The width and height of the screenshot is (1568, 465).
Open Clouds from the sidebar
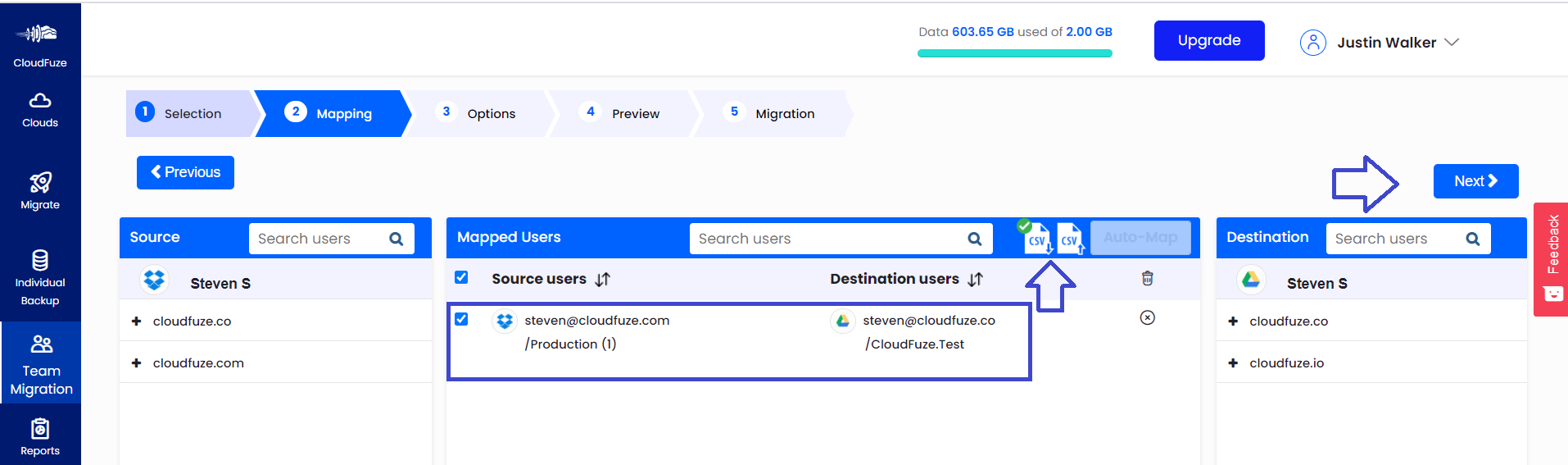coord(40,111)
